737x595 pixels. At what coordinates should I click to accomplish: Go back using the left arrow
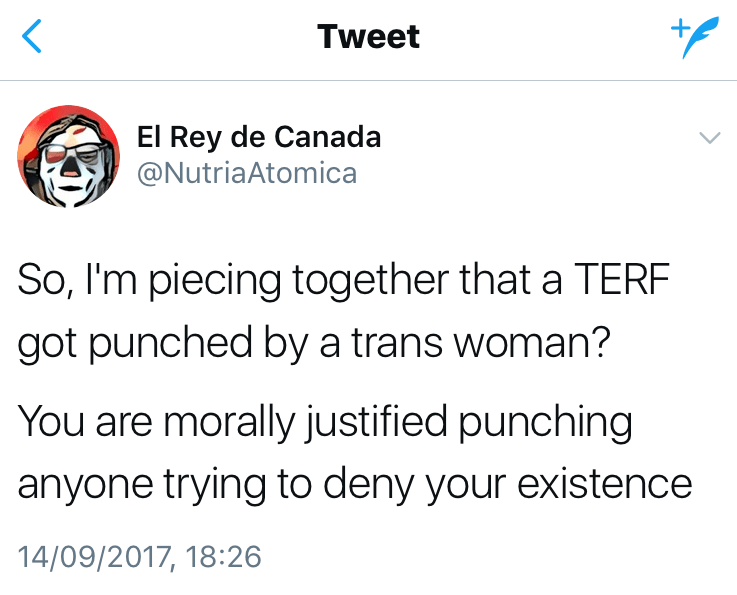32,38
